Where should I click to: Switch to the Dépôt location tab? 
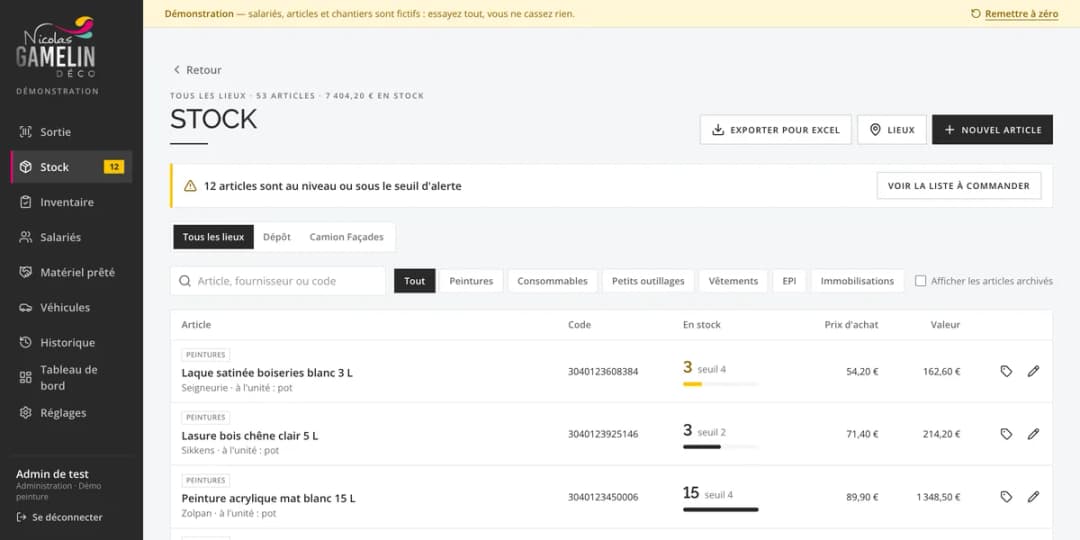(x=277, y=237)
